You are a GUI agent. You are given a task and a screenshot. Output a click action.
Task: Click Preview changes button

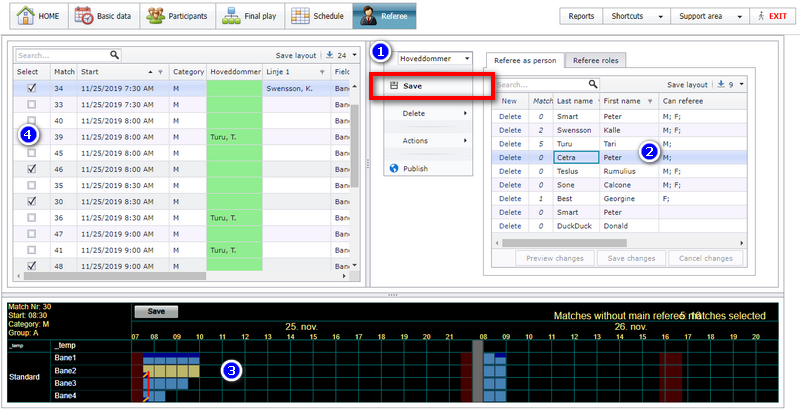(x=555, y=258)
